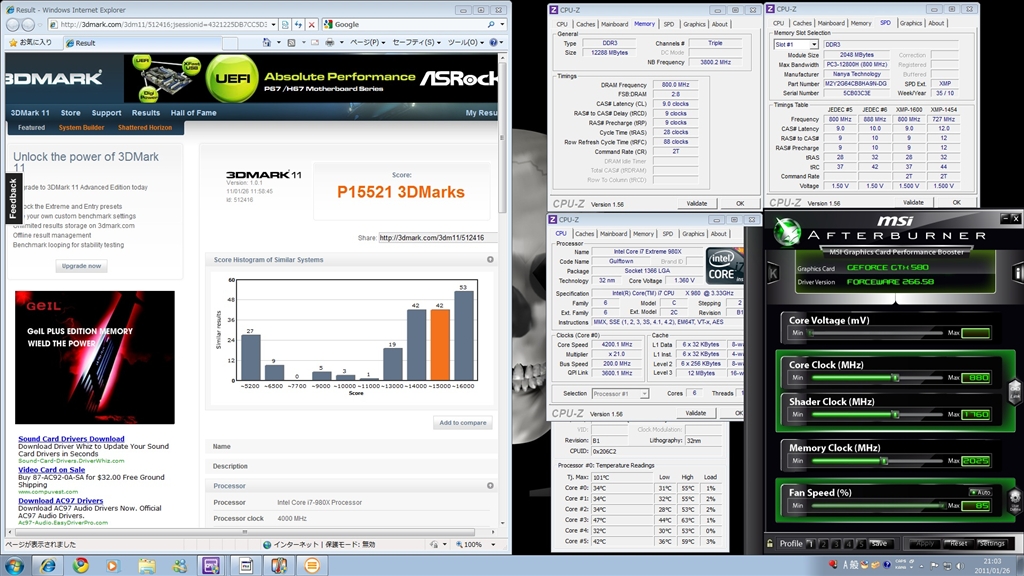Image resolution: width=1024 pixels, height=576 pixels.
Task: Select Afterburner profile slot 1
Action: point(810,543)
